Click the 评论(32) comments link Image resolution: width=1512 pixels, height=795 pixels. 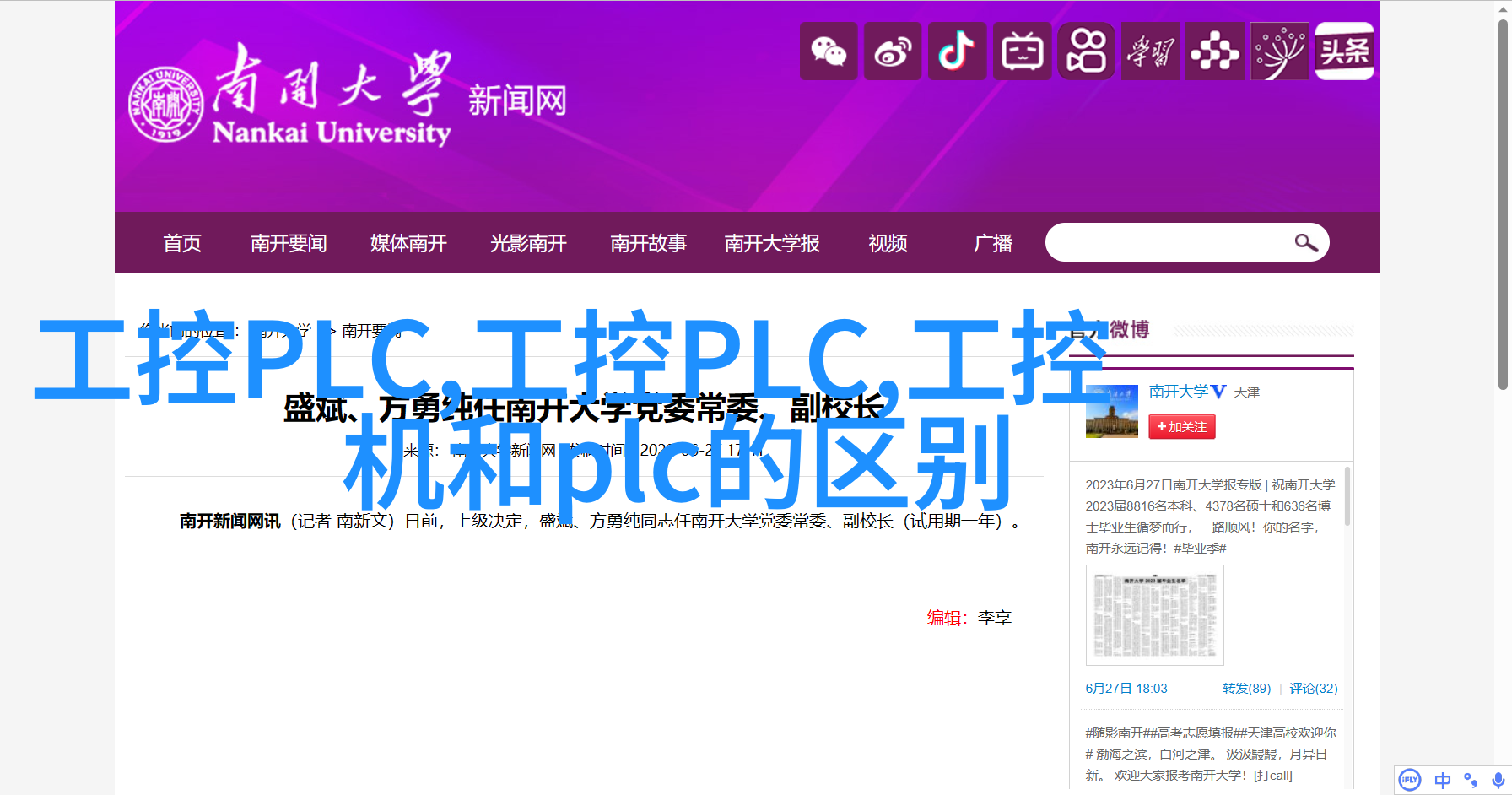point(1313,689)
